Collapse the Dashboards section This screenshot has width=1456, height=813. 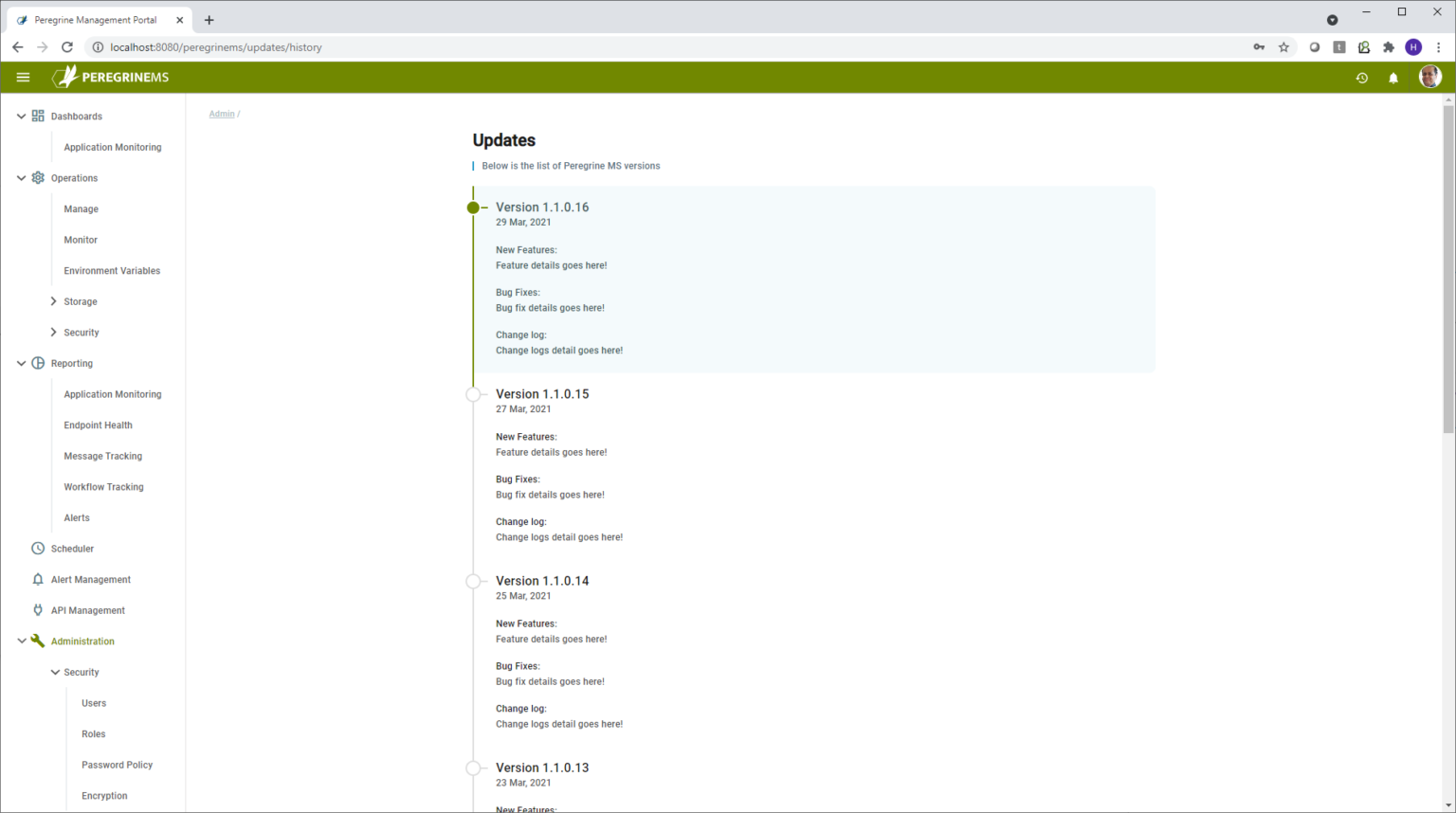pyautogui.click(x=21, y=117)
